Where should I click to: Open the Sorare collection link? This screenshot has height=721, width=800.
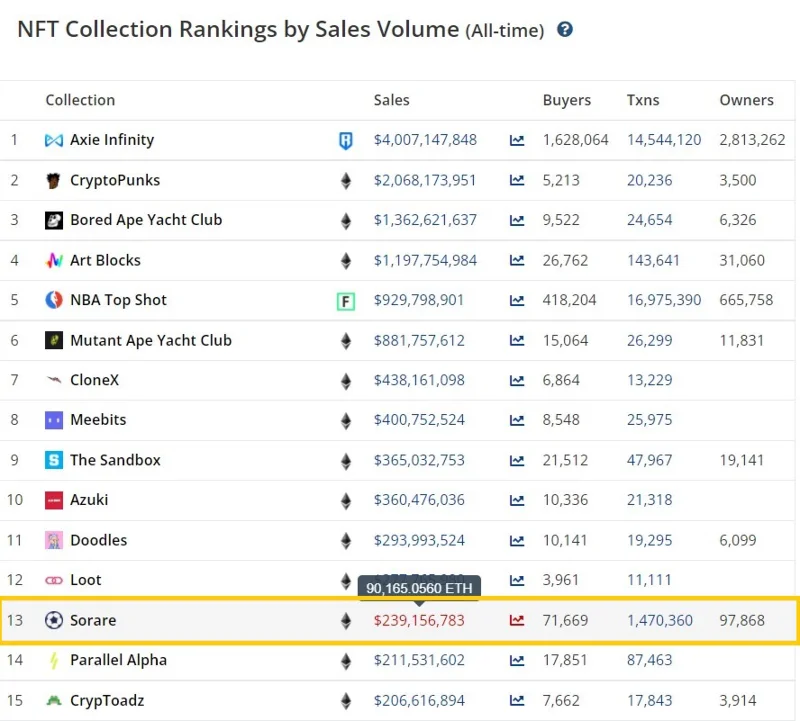93,620
